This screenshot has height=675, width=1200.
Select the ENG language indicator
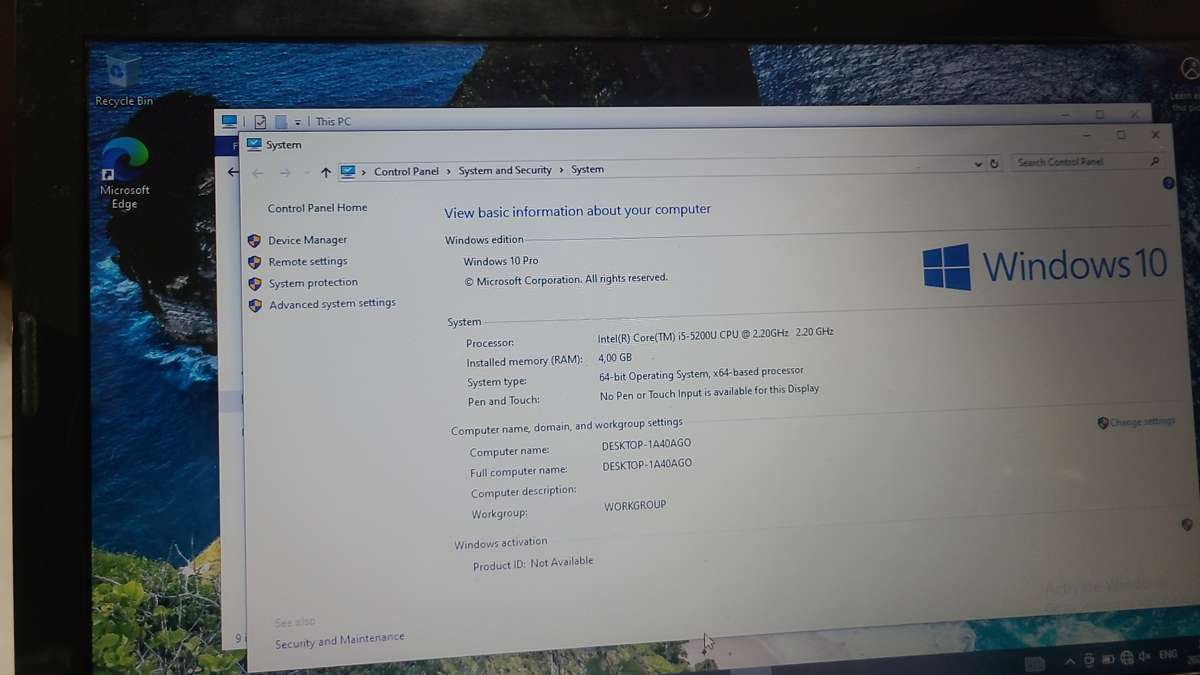1170,657
